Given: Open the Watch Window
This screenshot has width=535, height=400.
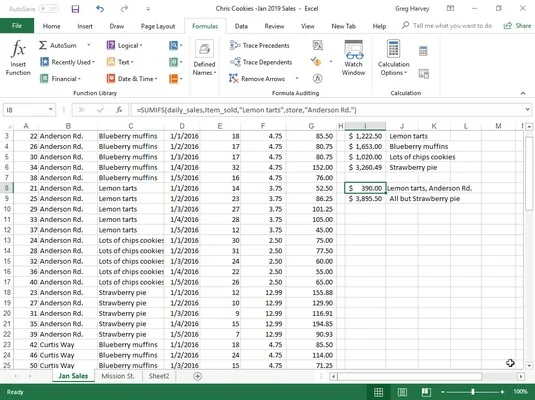Looking at the screenshot, I should pyautogui.click(x=353, y=57).
